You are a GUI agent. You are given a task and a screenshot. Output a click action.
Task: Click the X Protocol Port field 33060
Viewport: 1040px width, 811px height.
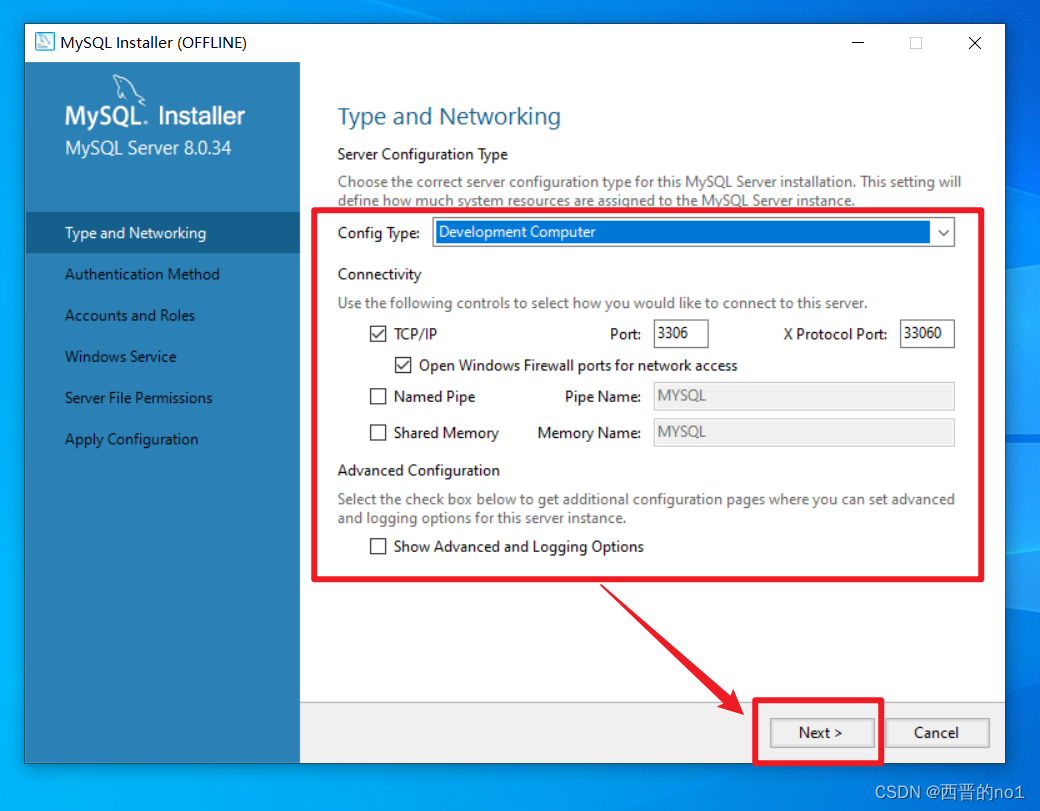coord(927,333)
